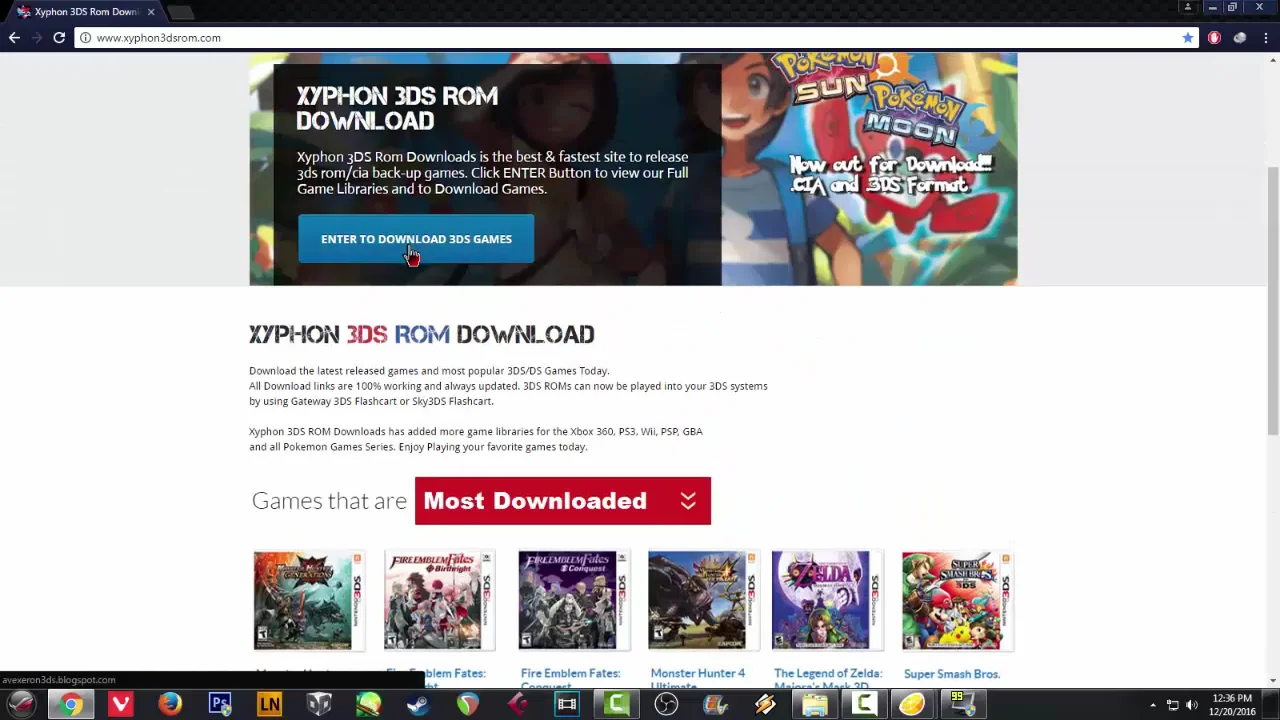Click the Fire Emblem Fates: Conquest link

tap(570, 678)
